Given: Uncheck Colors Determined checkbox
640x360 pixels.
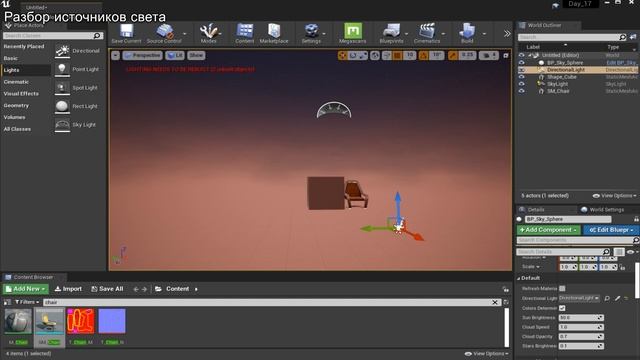Looking at the screenshot, I should [x=562, y=308].
